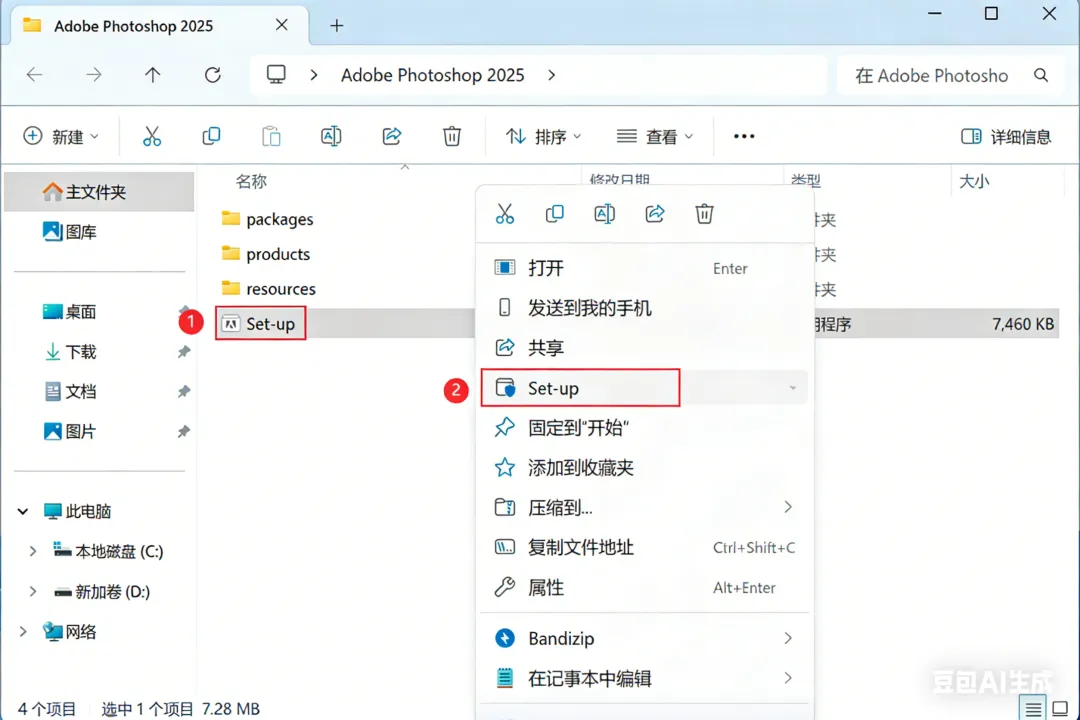Image resolution: width=1080 pixels, height=720 pixels.
Task: Click the context menu Share icon
Action: tap(654, 214)
